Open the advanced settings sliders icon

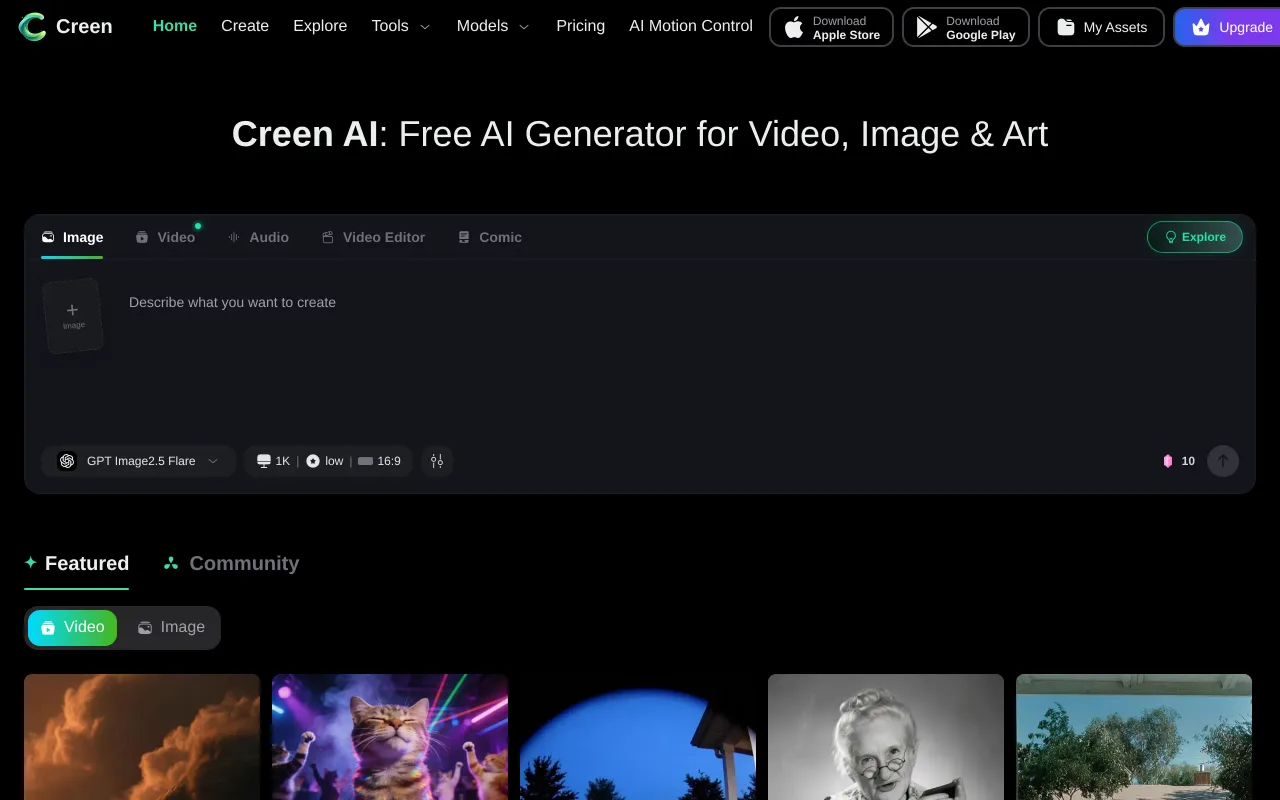pyautogui.click(x=437, y=461)
